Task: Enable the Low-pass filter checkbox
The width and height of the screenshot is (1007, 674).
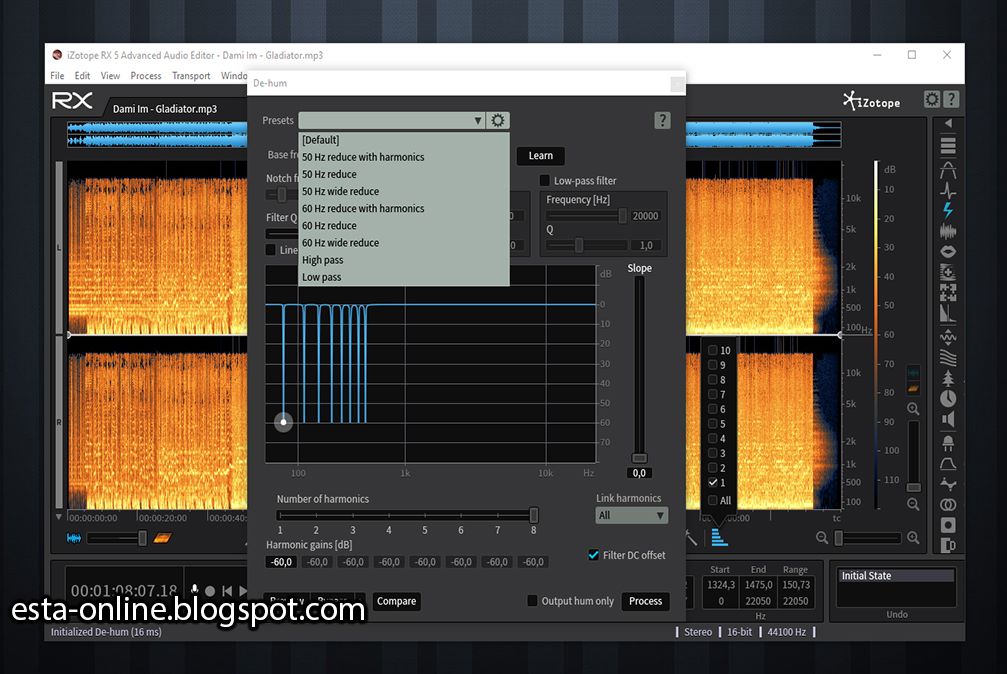Action: point(545,181)
